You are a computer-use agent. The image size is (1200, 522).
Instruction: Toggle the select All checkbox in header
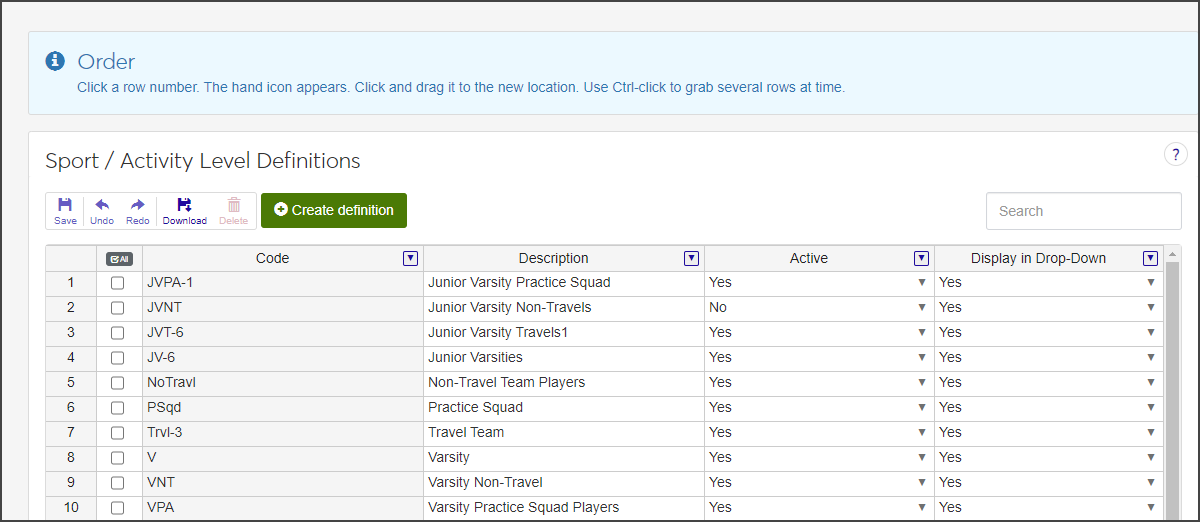118,258
